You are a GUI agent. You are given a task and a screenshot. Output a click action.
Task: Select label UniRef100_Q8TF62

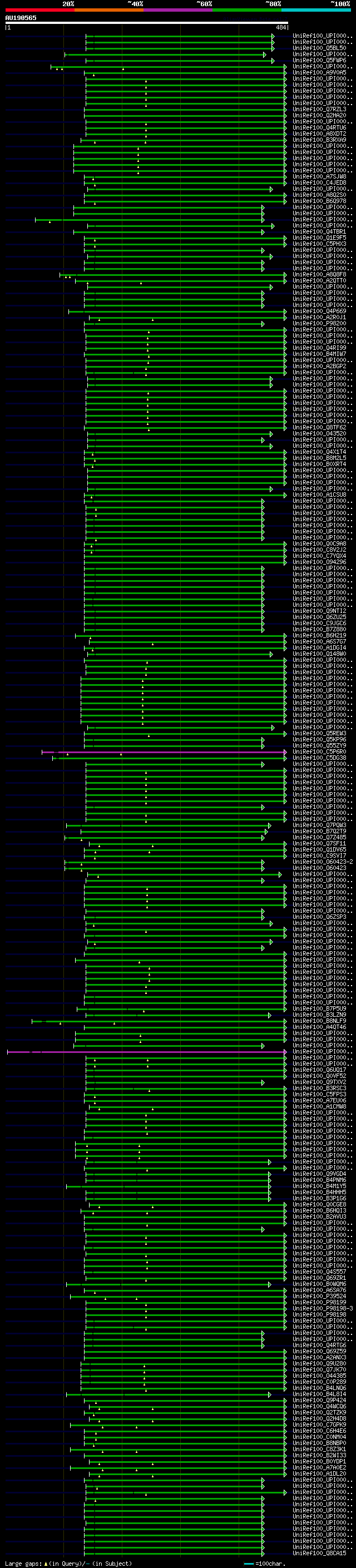(x=319, y=427)
